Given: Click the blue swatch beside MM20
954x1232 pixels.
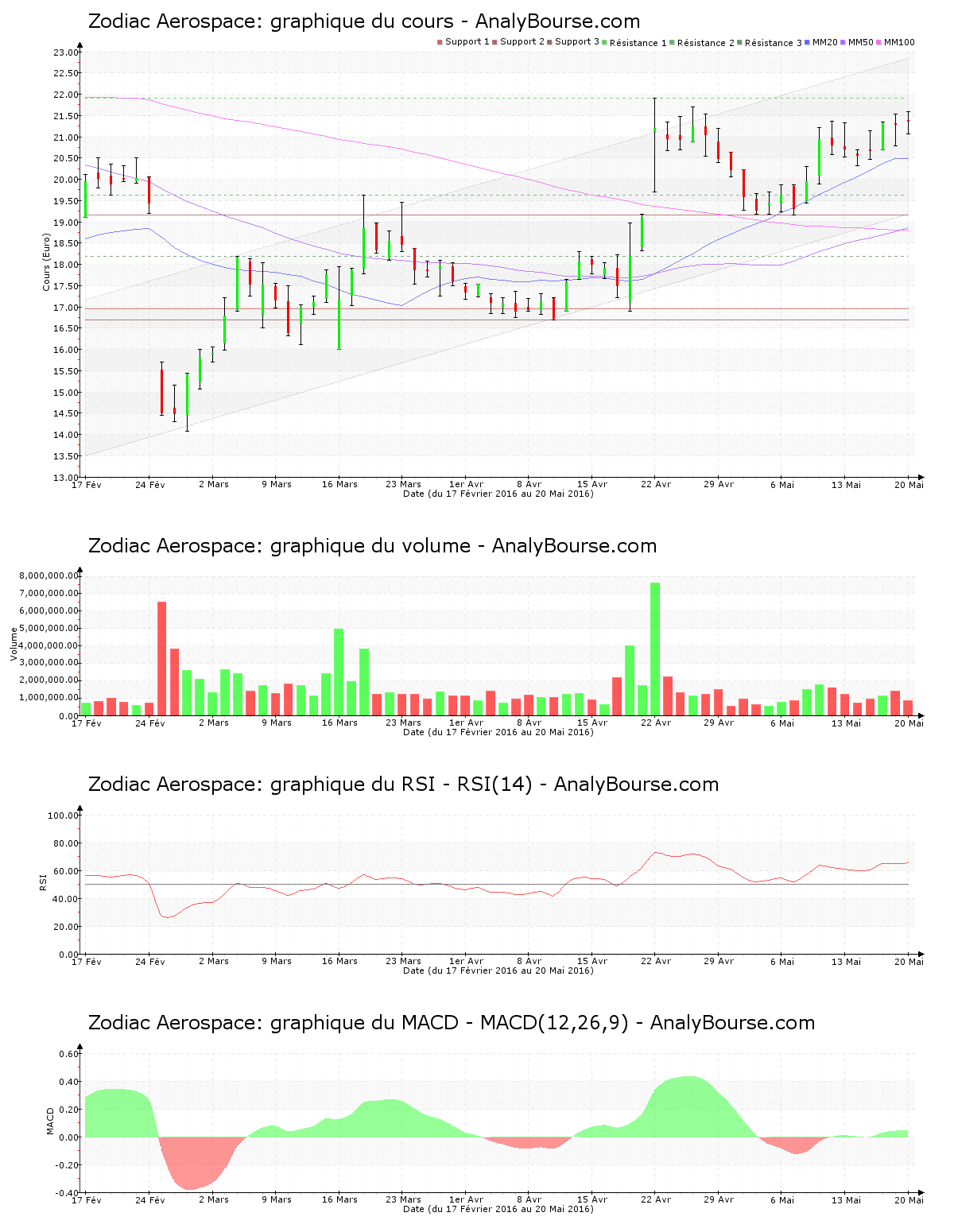Looking at the screenshot, I should 808,43.
